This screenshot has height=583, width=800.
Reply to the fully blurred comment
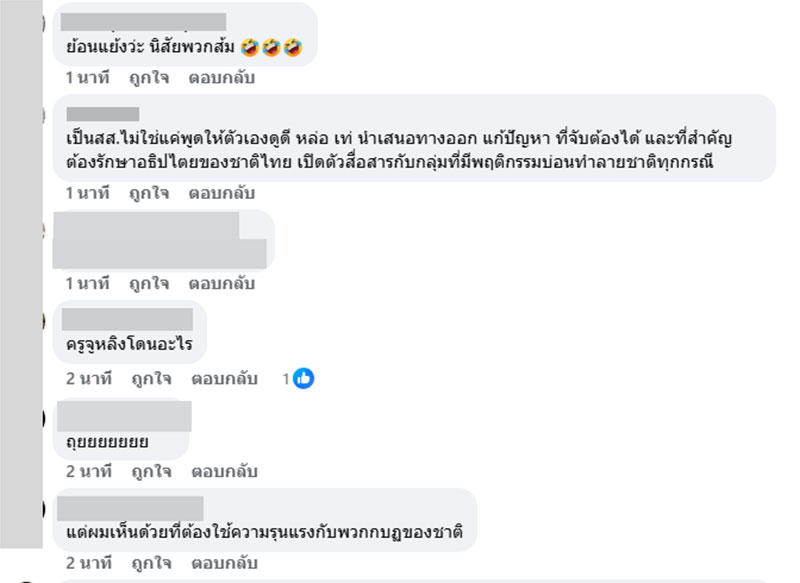coord(223,282)
